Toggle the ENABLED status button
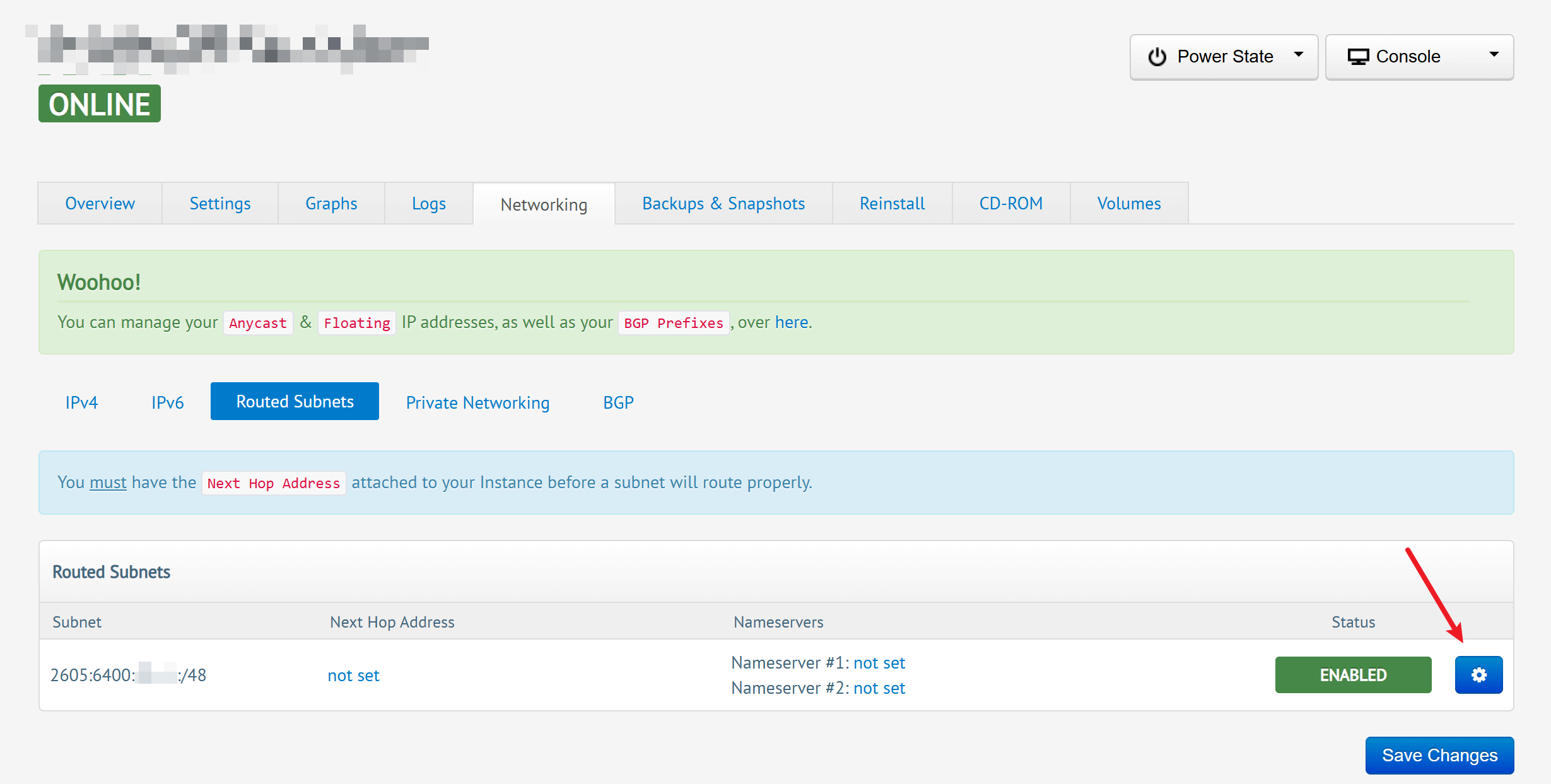This screenshot has width=1551, height=784. pos(1352,675)
